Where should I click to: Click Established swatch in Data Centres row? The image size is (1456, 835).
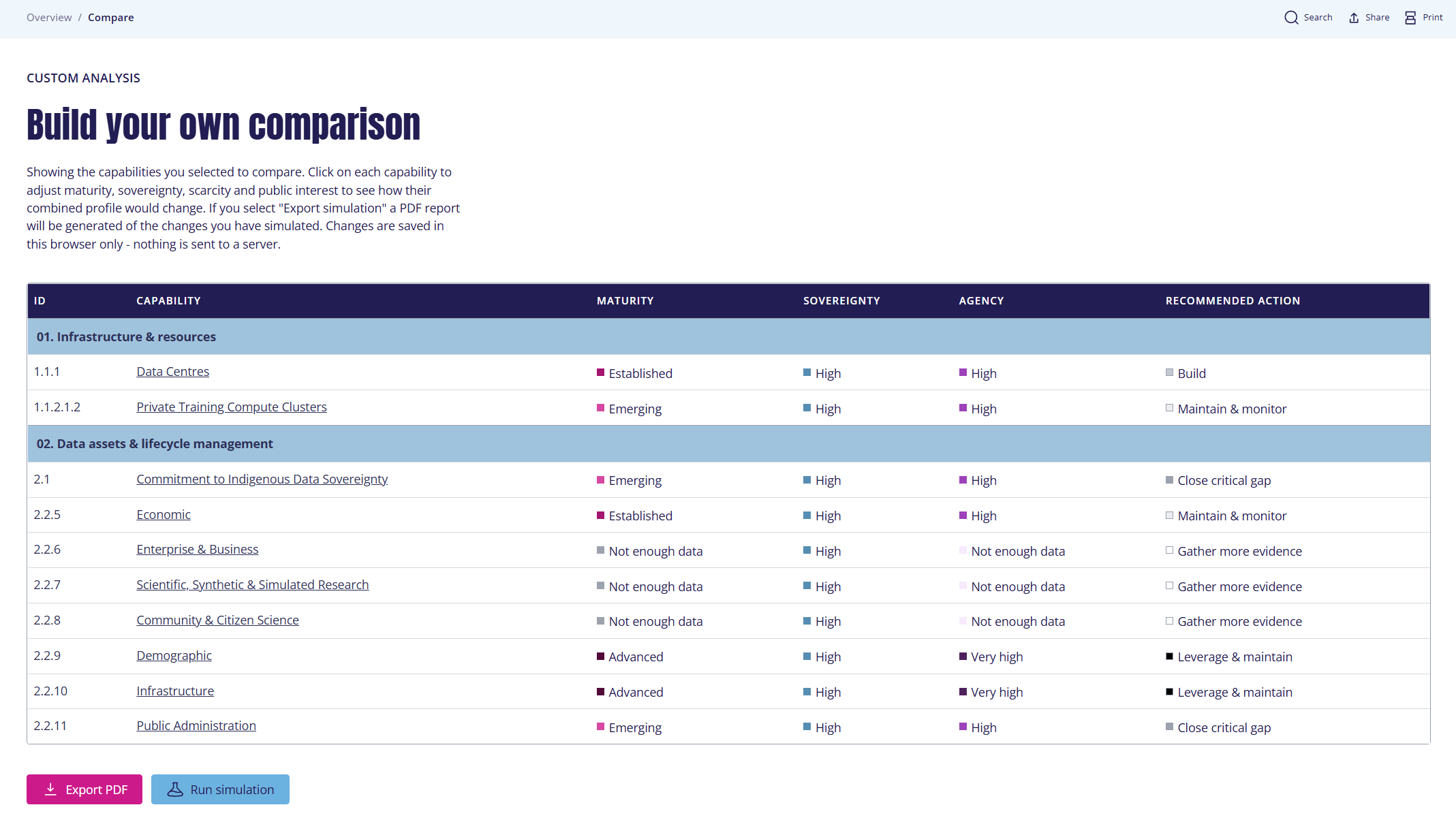click(601, 373)
